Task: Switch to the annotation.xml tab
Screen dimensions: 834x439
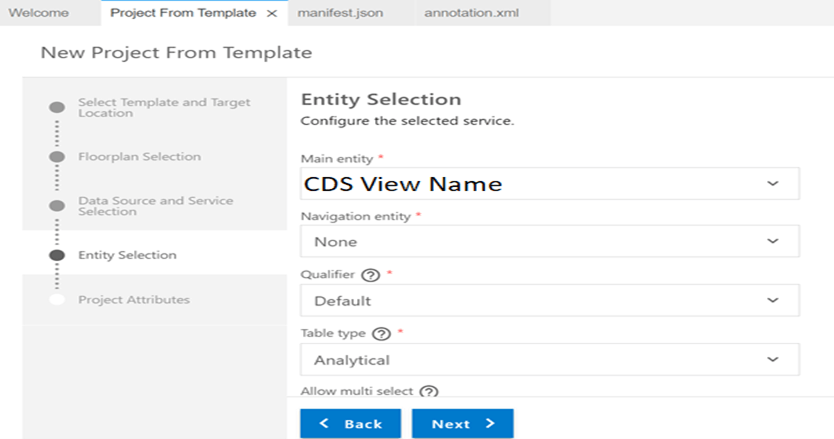Action: coord(471,13)
